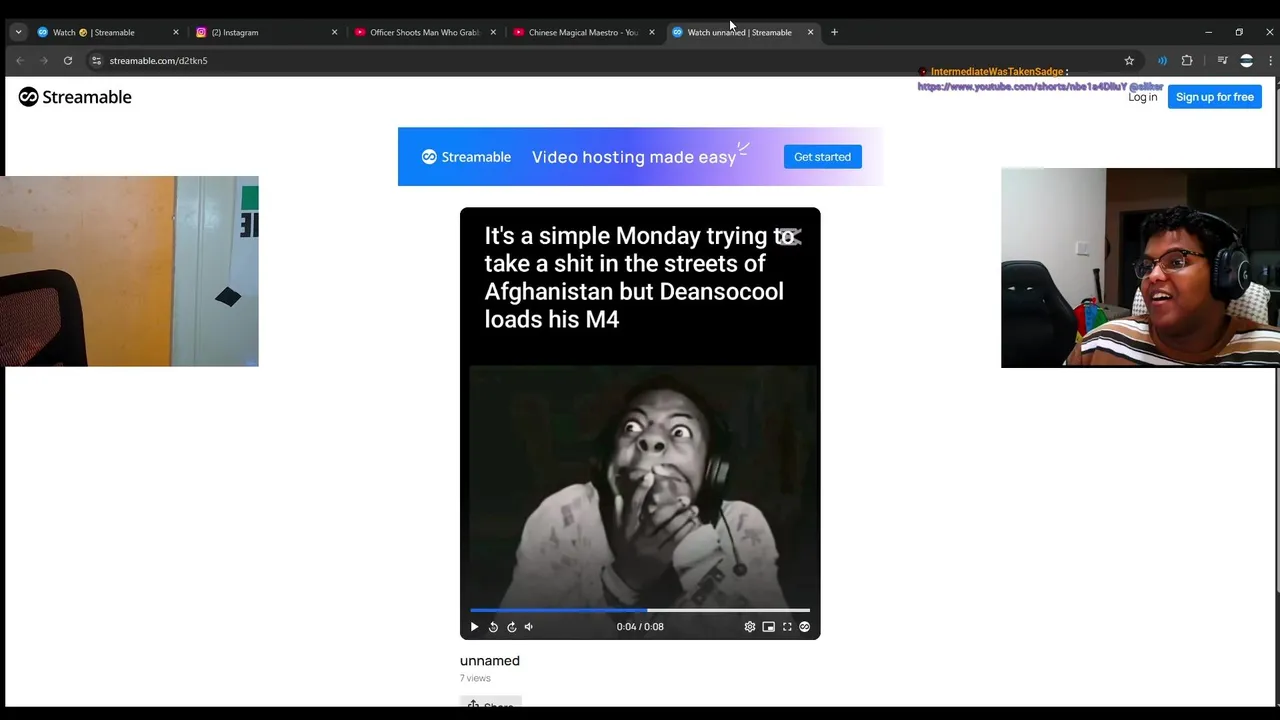Viewport: 1280px width, 720px height.
Task: Open the Extensions puzzle menu
Action: (x=1187, y=61)
